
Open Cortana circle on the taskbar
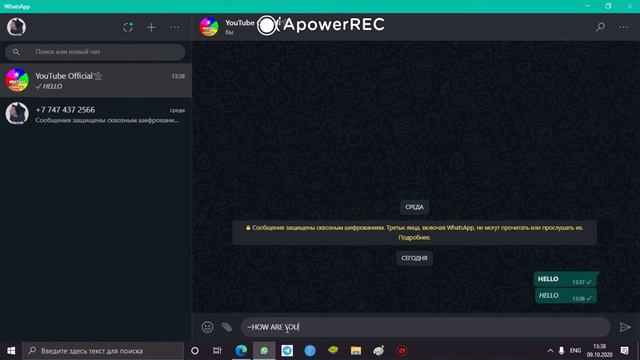click(195, 351)
